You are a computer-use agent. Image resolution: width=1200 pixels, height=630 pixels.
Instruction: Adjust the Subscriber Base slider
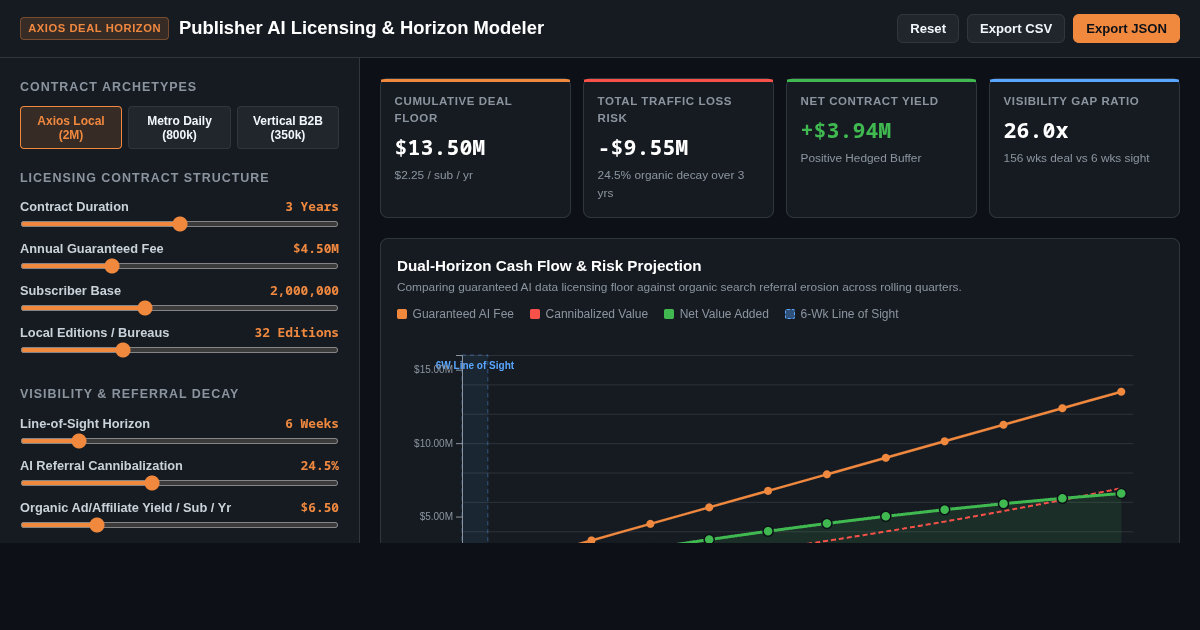[179, 308]
